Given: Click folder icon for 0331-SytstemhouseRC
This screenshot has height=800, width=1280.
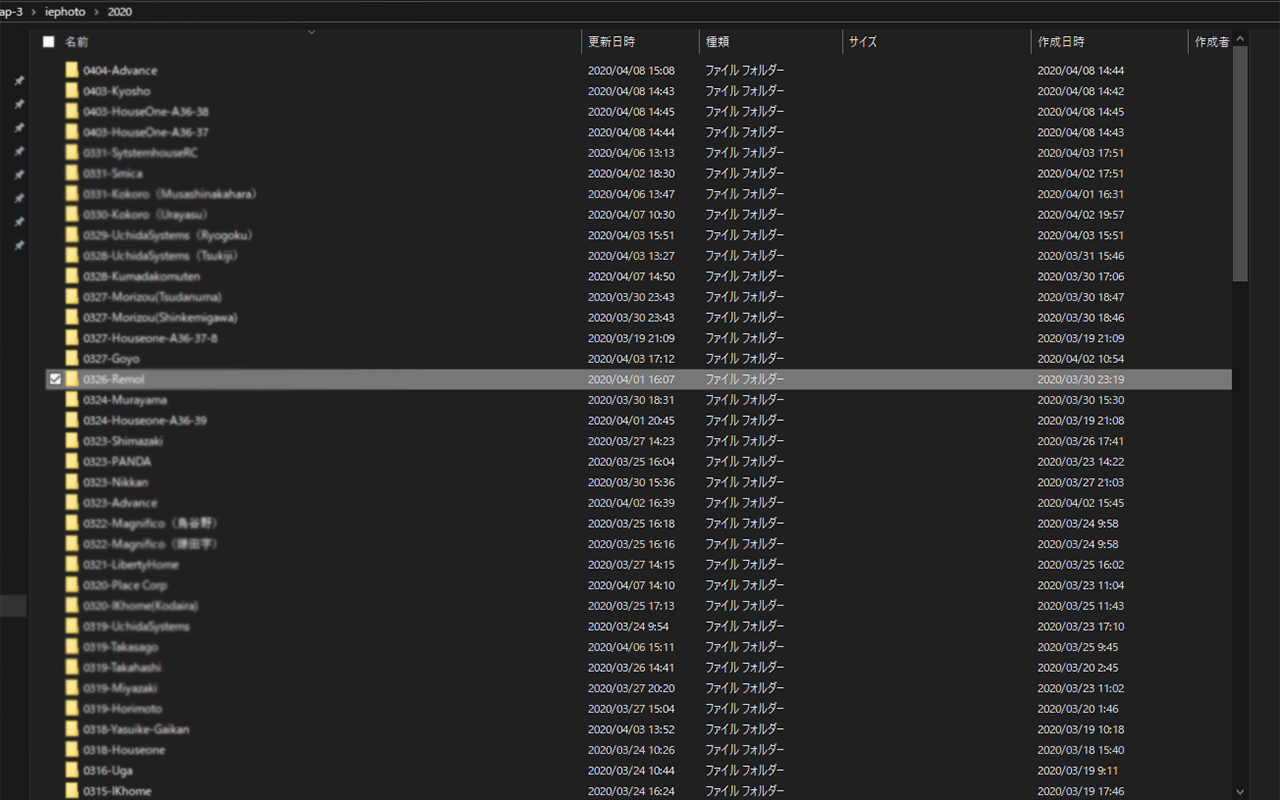Looking at the screenshot, I should pos(72,153).
